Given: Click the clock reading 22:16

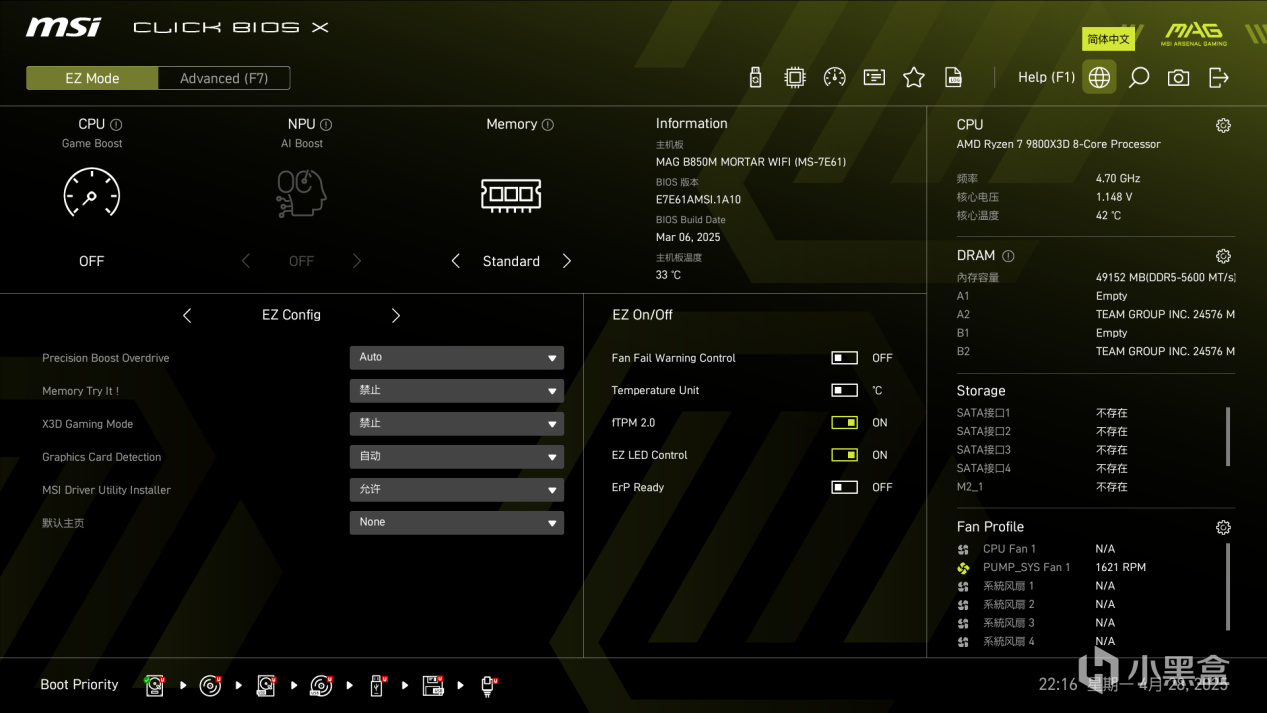Looking at the screenshot, I should pos(1058,685).
